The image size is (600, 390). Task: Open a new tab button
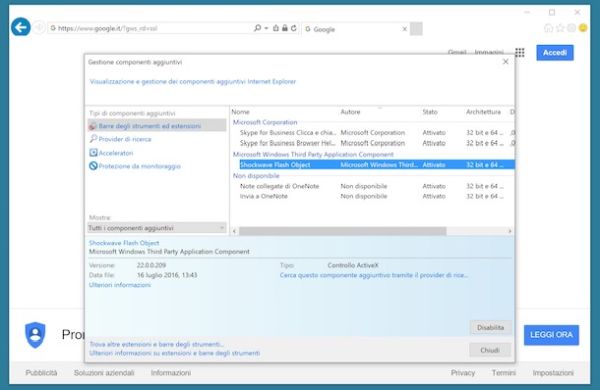(416, 29)
